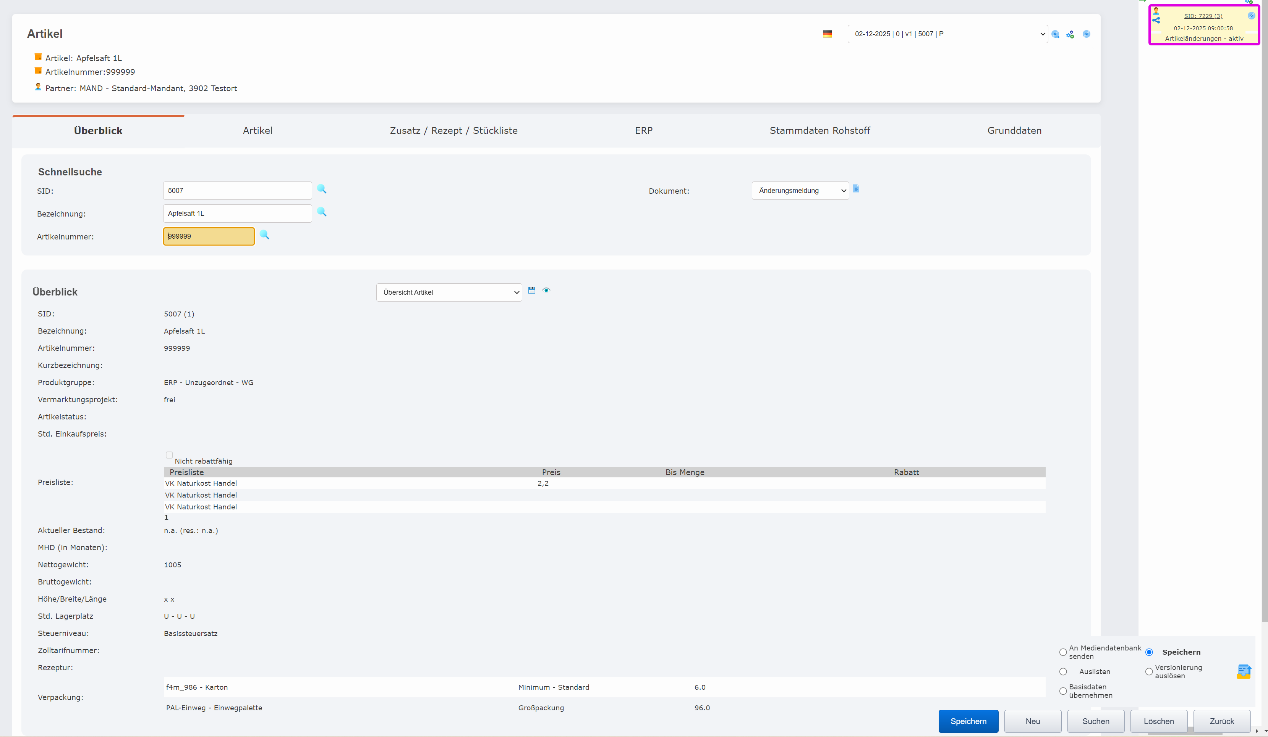
Task: Toggle the 'Nicht rabattfähig' checkbox
Action: click(x=169, y=454)
